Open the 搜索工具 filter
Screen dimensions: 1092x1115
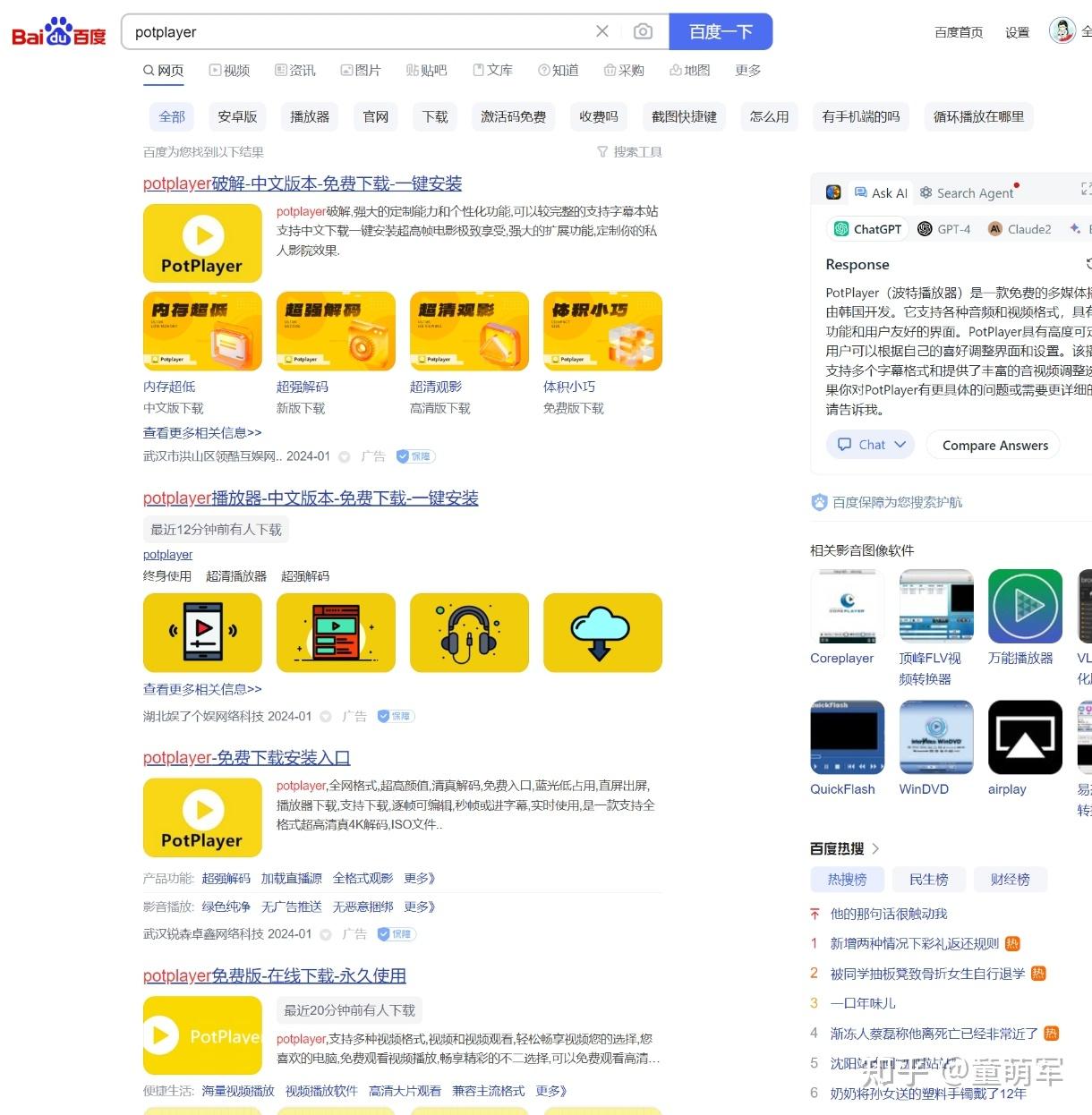click(629, 152)
